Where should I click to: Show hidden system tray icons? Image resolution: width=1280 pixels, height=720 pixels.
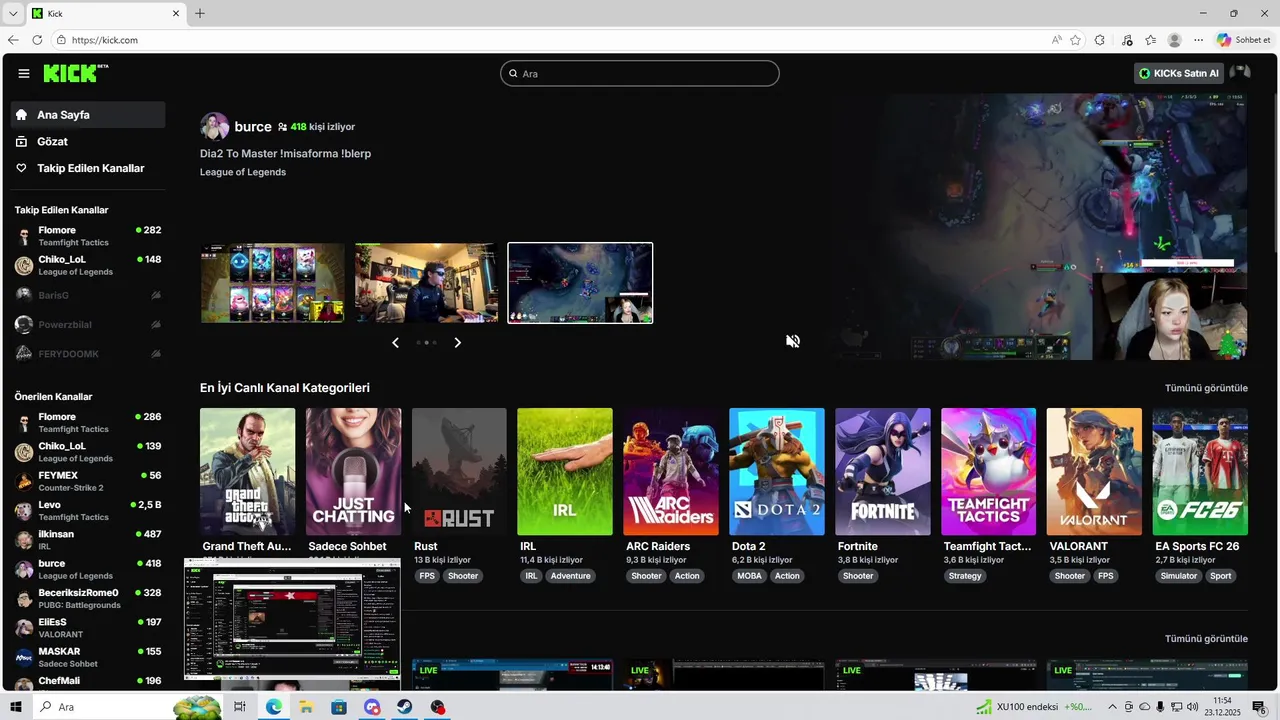point(1114,707)
